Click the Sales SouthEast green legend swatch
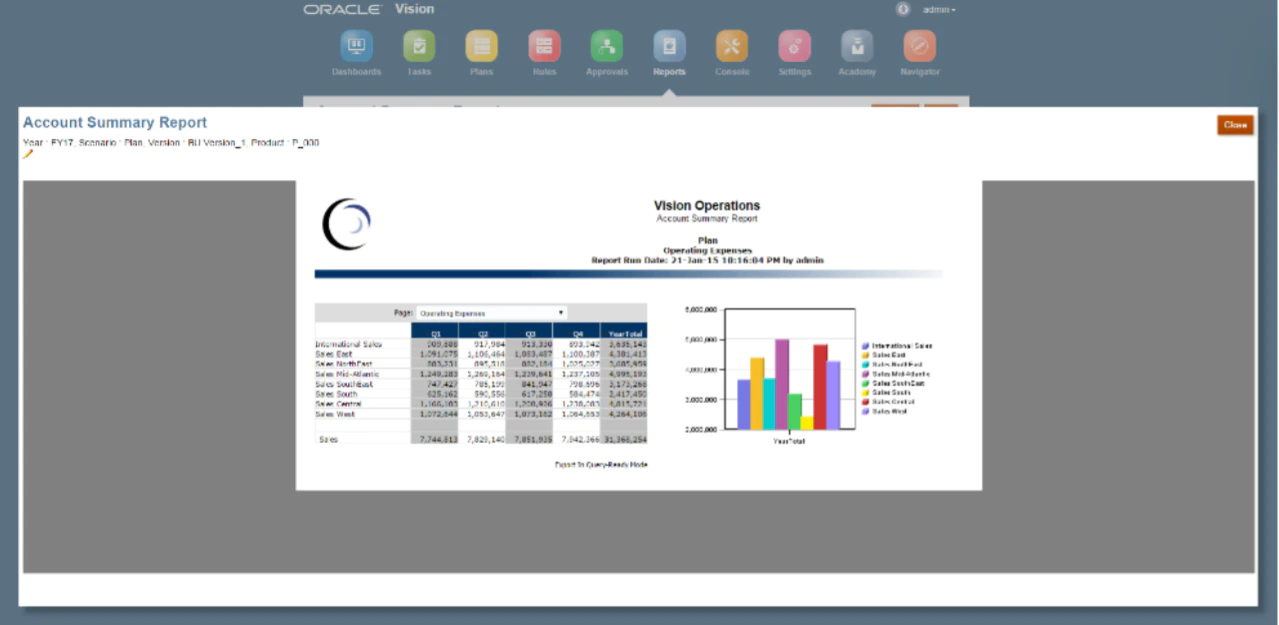 click(x=866, y=383)
